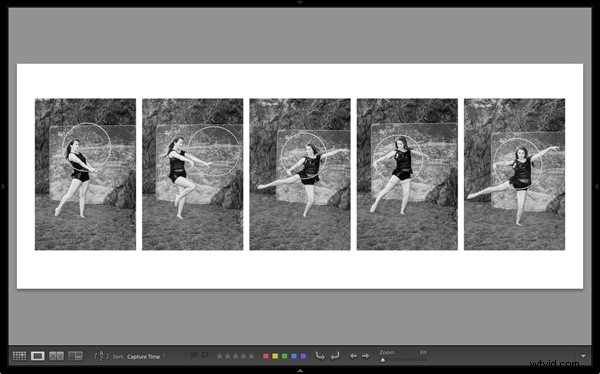Rotate photo counter-clockwise
The width and height of the screenshot is (600, 374).
(320, 356)
